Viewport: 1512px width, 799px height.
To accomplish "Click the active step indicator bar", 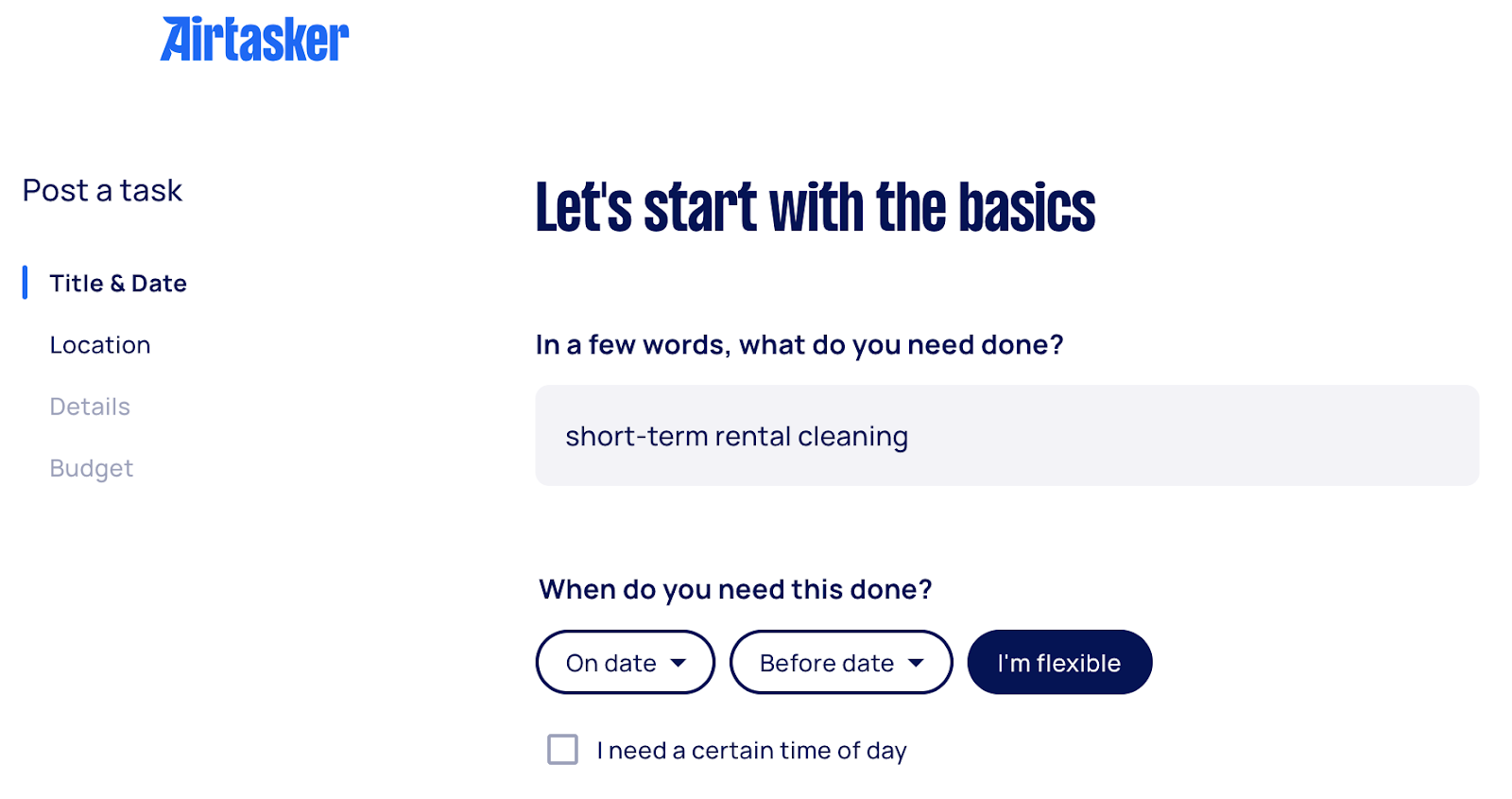I will (25, 283).
